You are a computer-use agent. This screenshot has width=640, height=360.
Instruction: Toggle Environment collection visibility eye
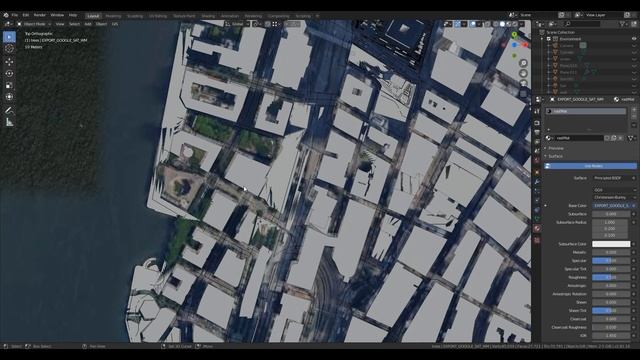(x=634, y=39)
